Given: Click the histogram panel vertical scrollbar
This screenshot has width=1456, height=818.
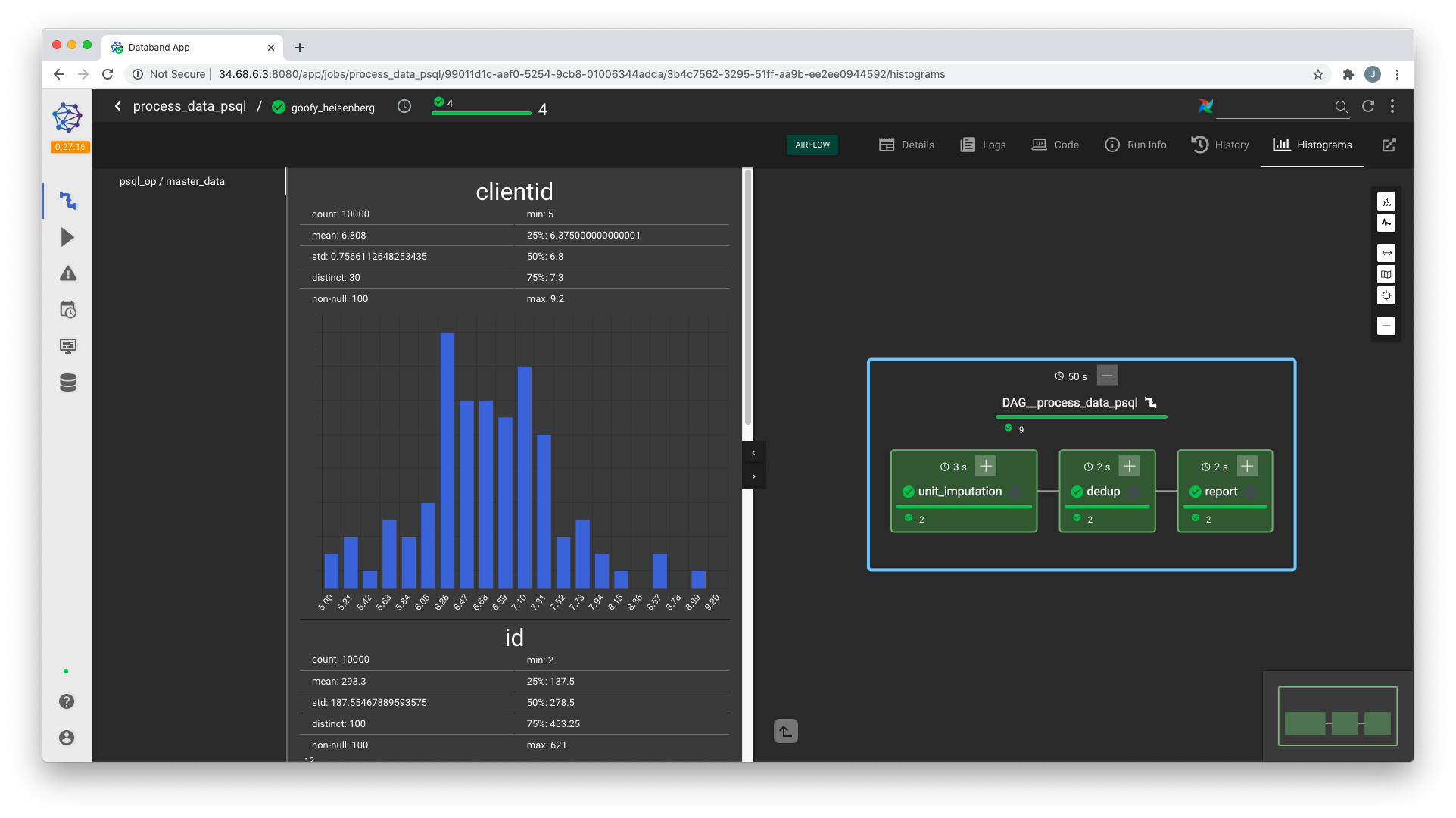Looking at the screenshot, I should (x=747, y=295).
